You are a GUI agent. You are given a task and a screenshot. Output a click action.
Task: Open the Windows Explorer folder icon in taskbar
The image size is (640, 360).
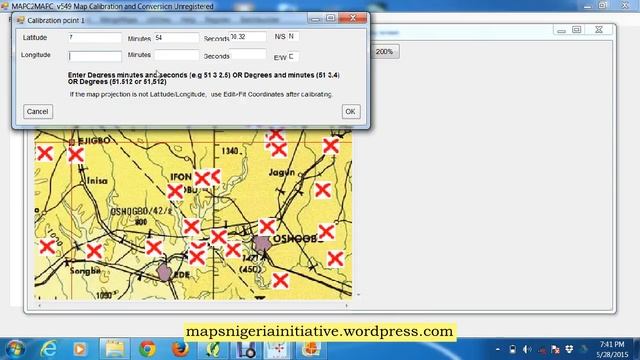pyautogui.click(x=115, y=349)
